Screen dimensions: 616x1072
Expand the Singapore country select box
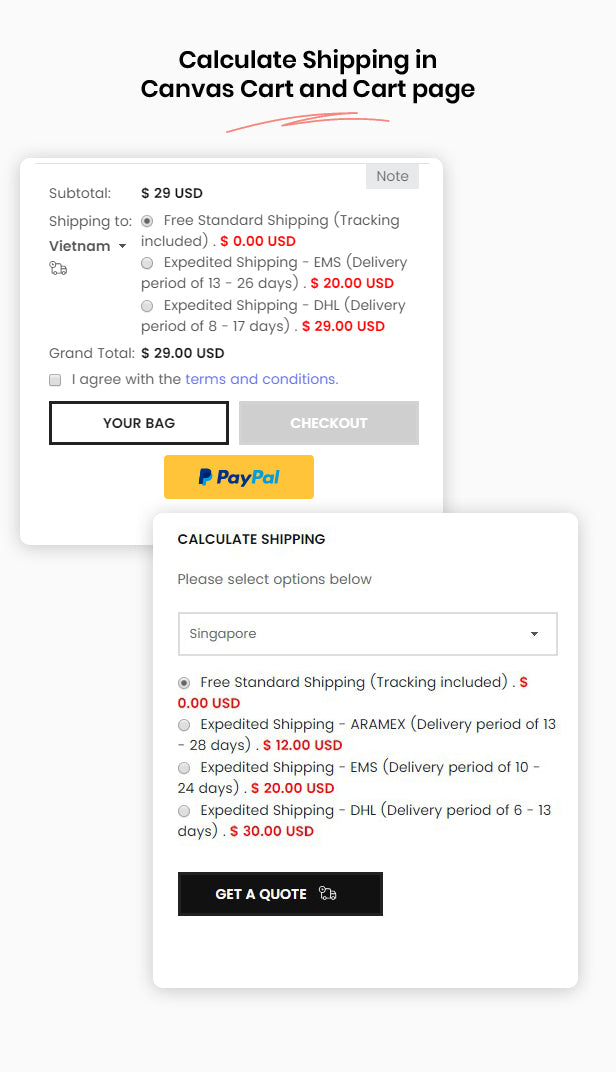pyautogui.click(x=368, y=634)
